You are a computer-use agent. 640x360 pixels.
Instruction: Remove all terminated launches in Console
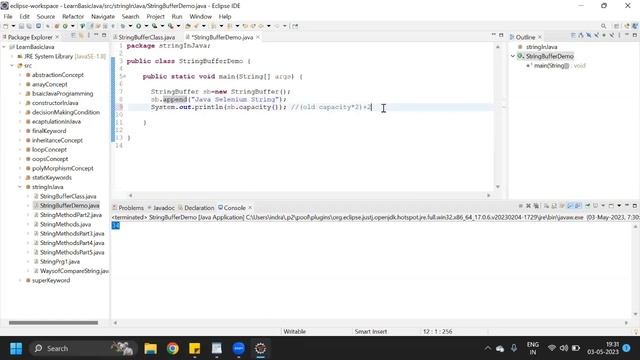(x=536, y=206)
